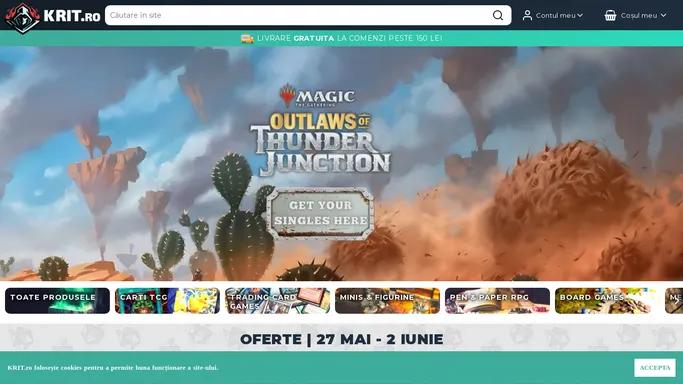Click the Get Your Singles Here sign
Viewport: 683px width, 384px height.
320,213
